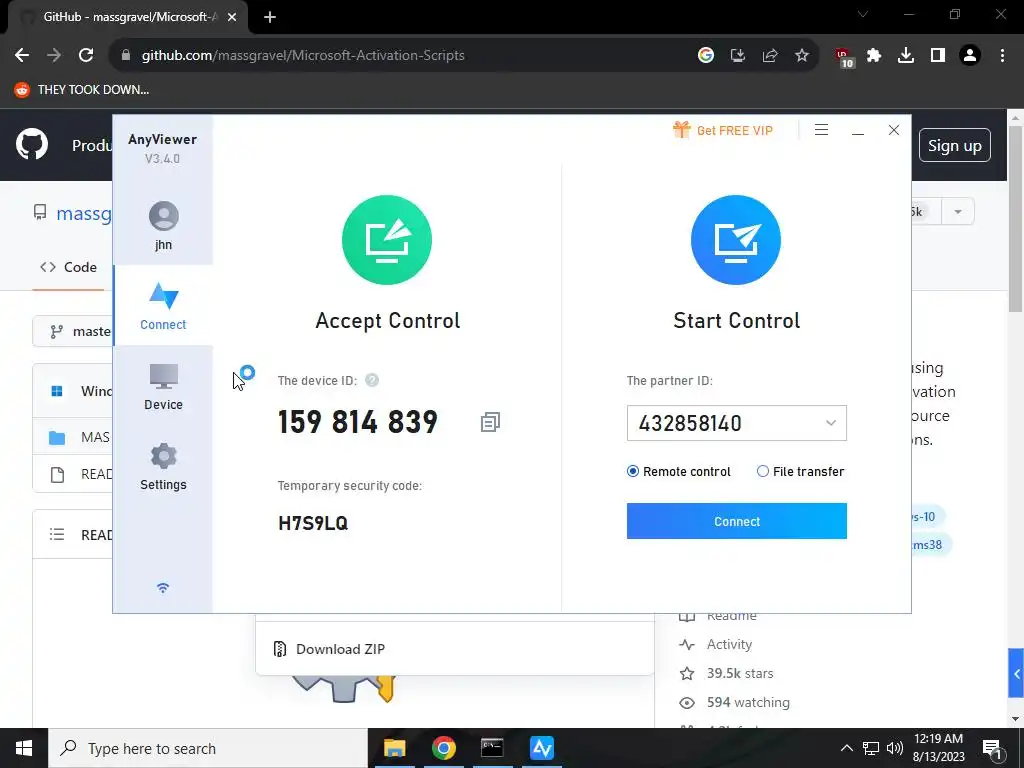Close the AnyViewer window

tap(894, 130)
